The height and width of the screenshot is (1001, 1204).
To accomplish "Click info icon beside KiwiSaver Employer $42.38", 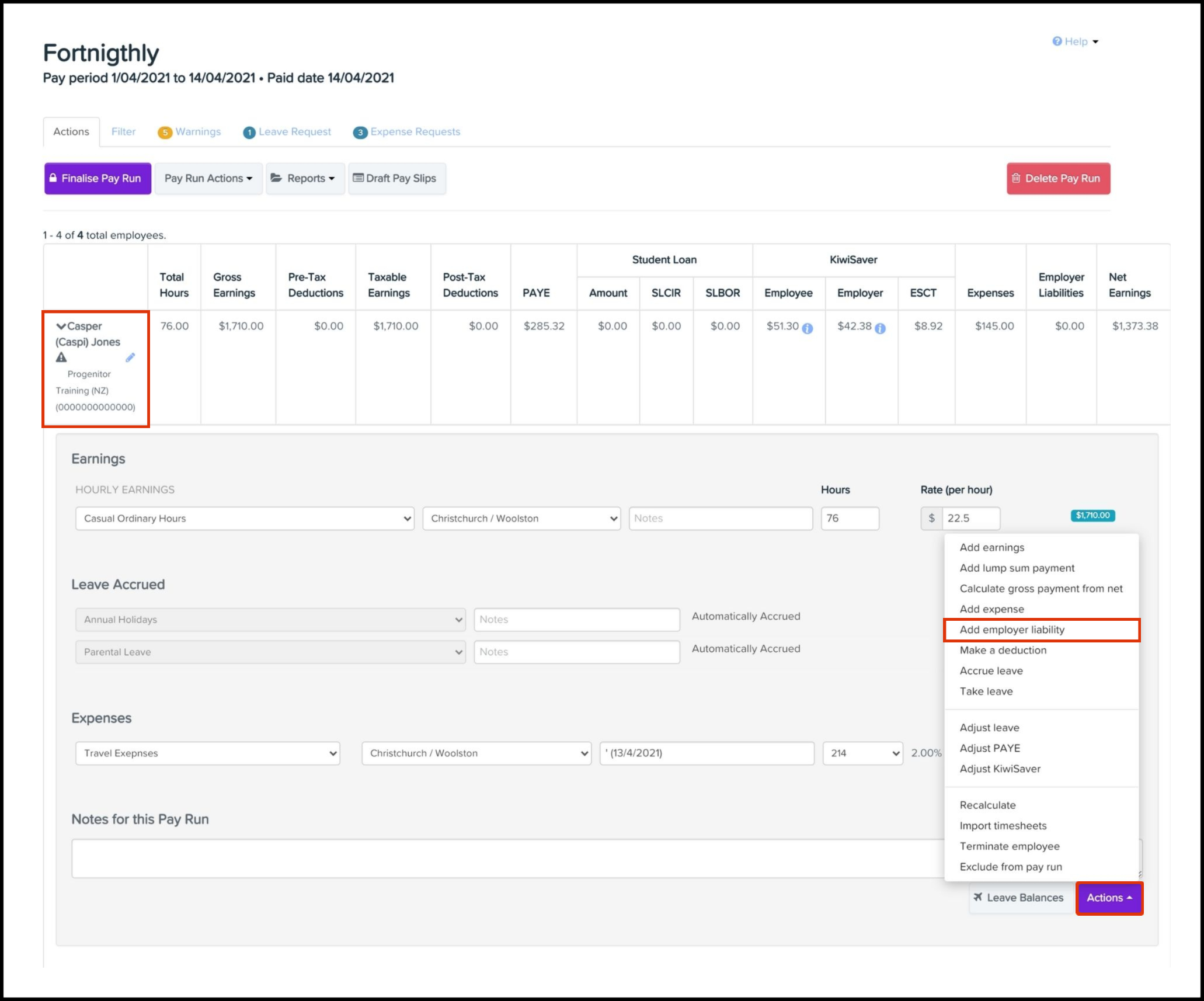I will click(x=881, y=328).
